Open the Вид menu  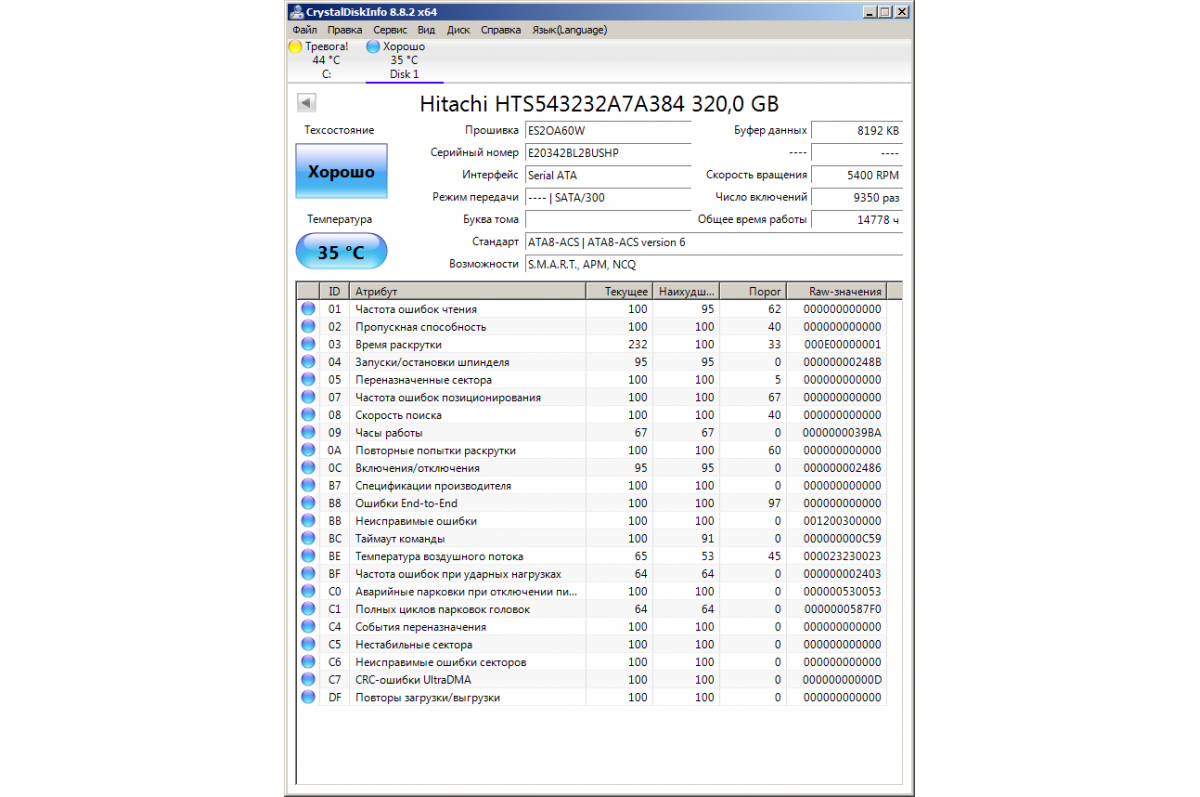pyautogui.click(x=427, y=30)
